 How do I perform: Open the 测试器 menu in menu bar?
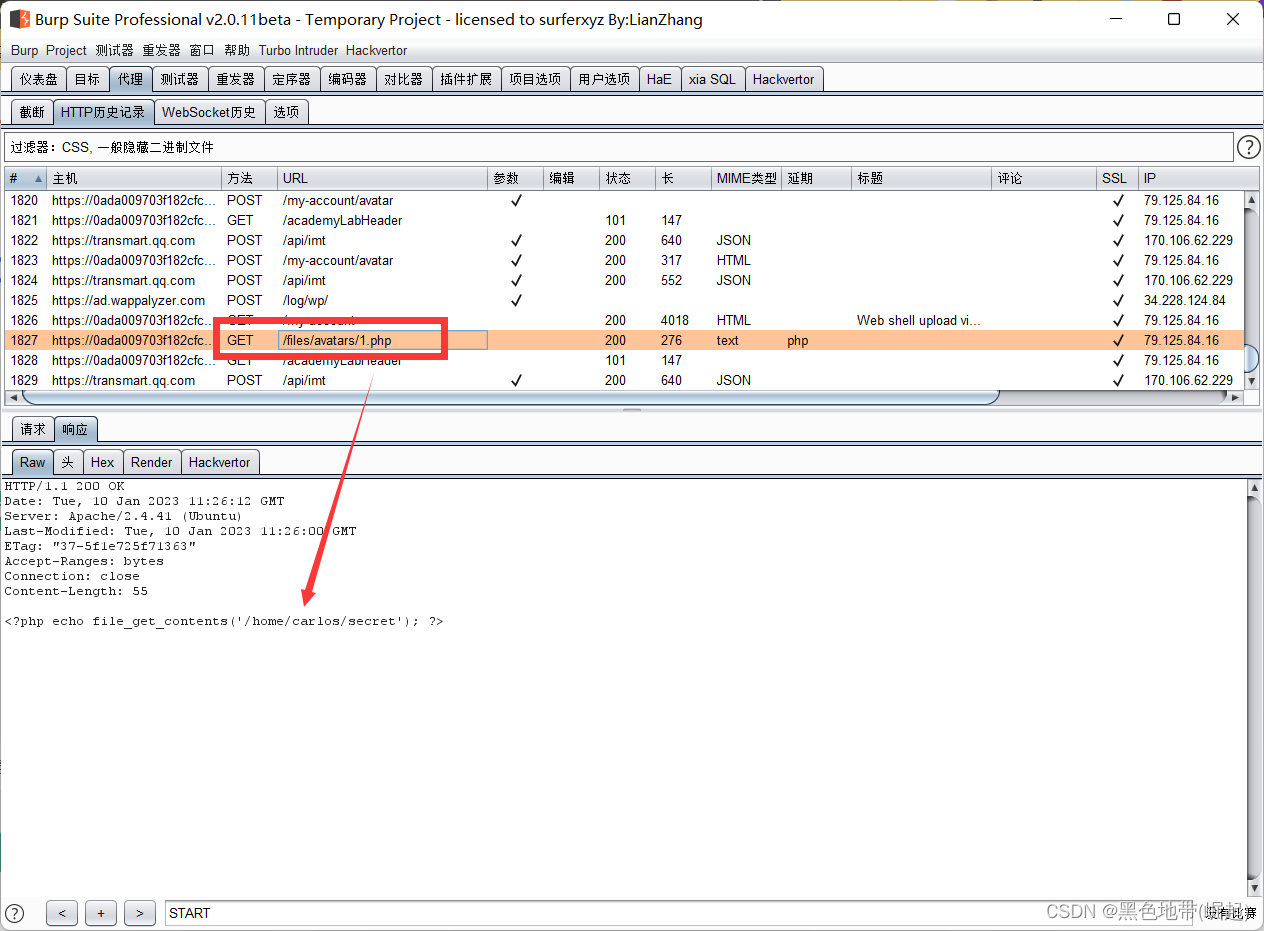click(114, 50)
